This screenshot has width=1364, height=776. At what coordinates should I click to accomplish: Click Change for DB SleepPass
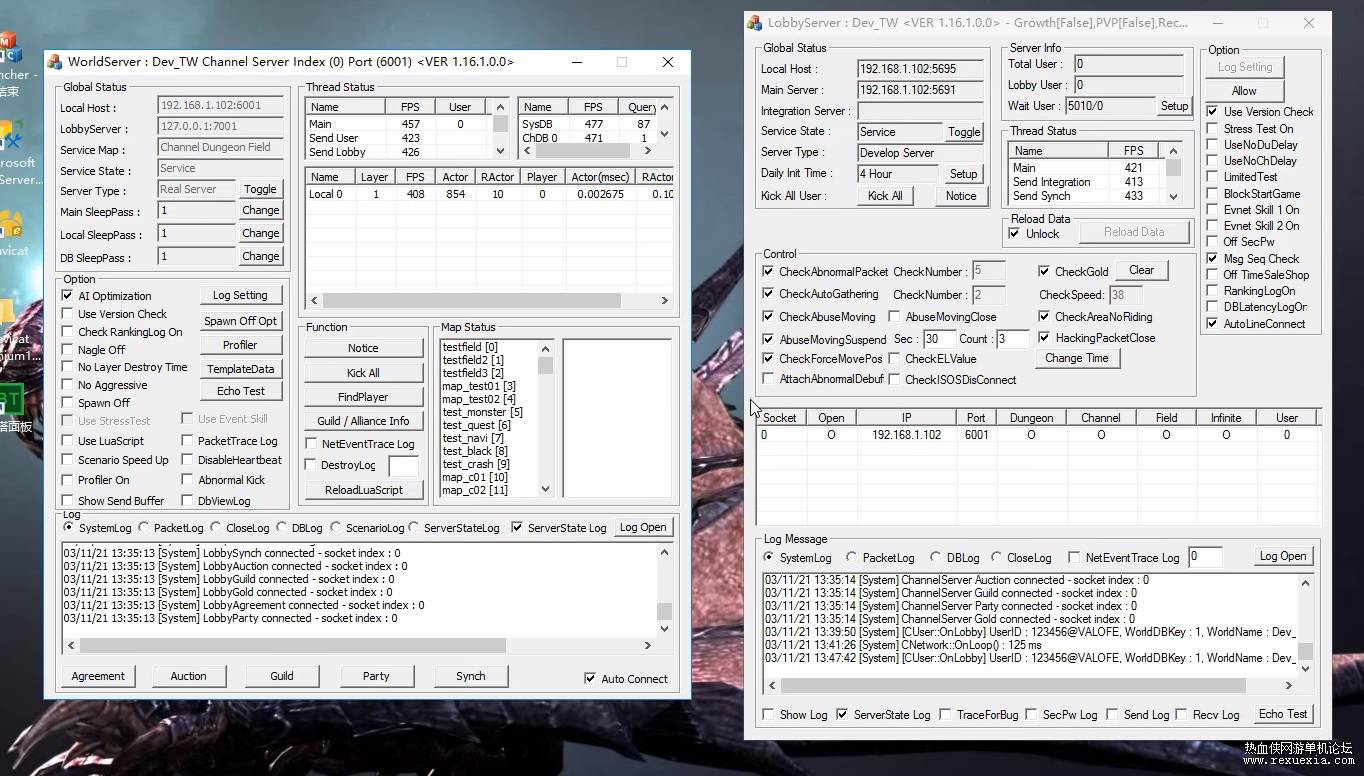[x=260, y=256]
